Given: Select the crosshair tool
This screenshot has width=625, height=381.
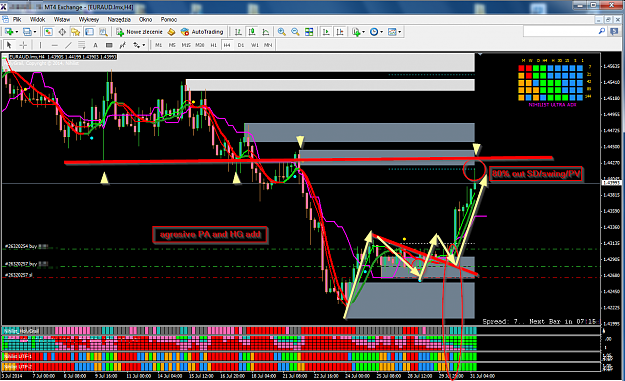Looking at the screenshot, I should coord(23,45).
